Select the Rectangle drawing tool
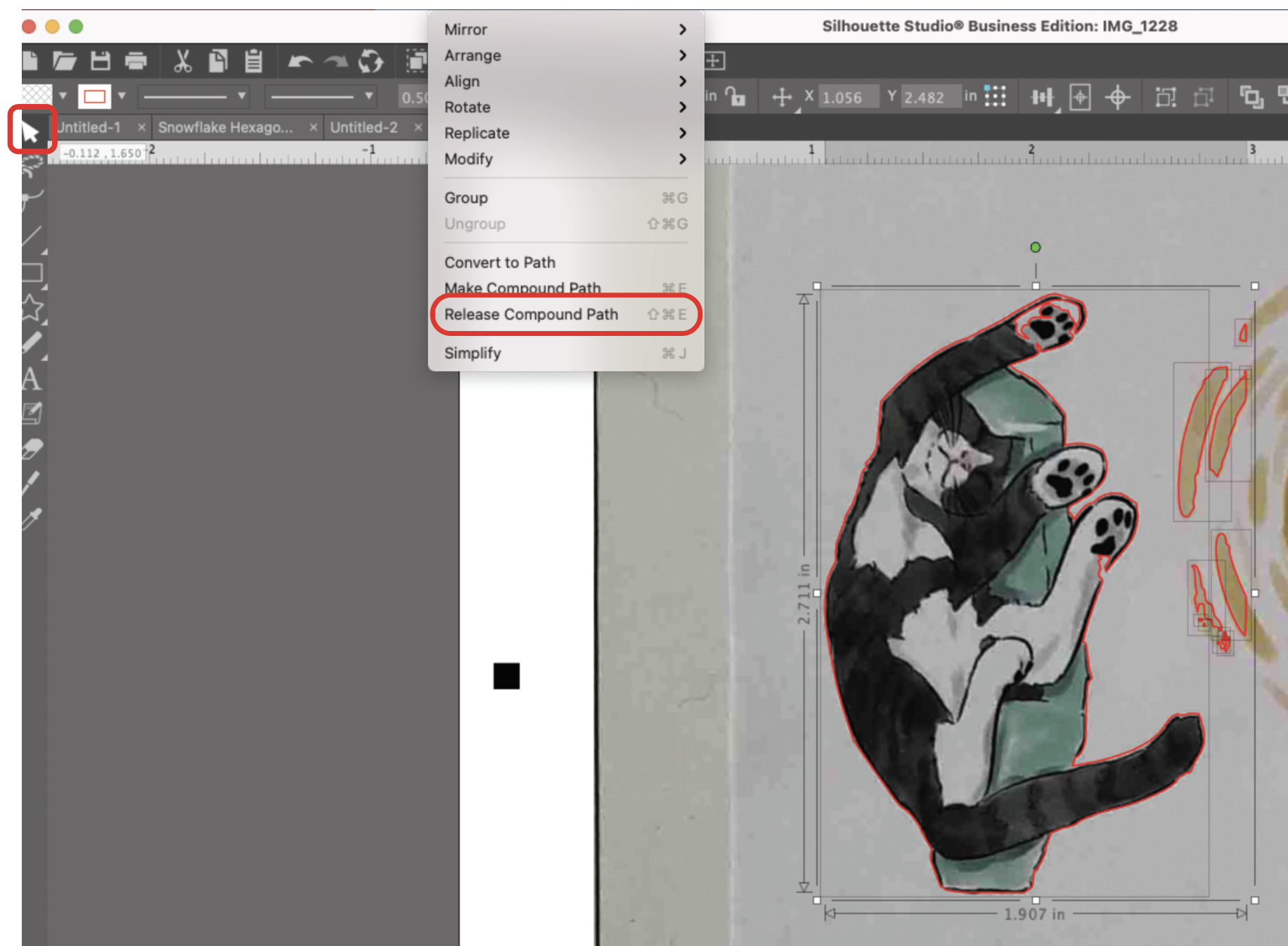1288x946 pixels. pyautogui.click(x=32, y=273)
